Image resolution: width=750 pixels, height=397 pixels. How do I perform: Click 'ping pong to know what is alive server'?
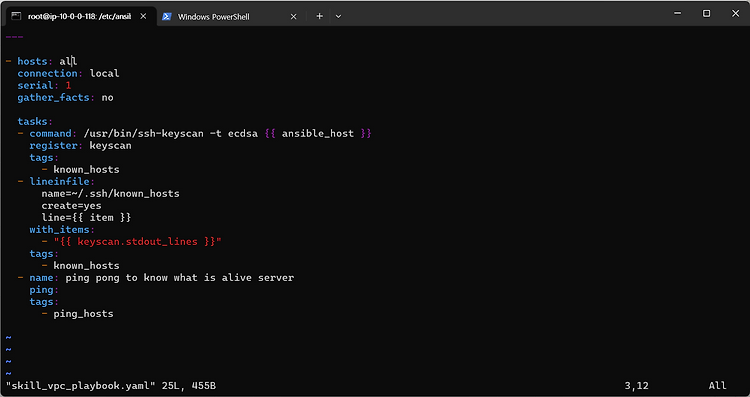[x=179, y=277]
